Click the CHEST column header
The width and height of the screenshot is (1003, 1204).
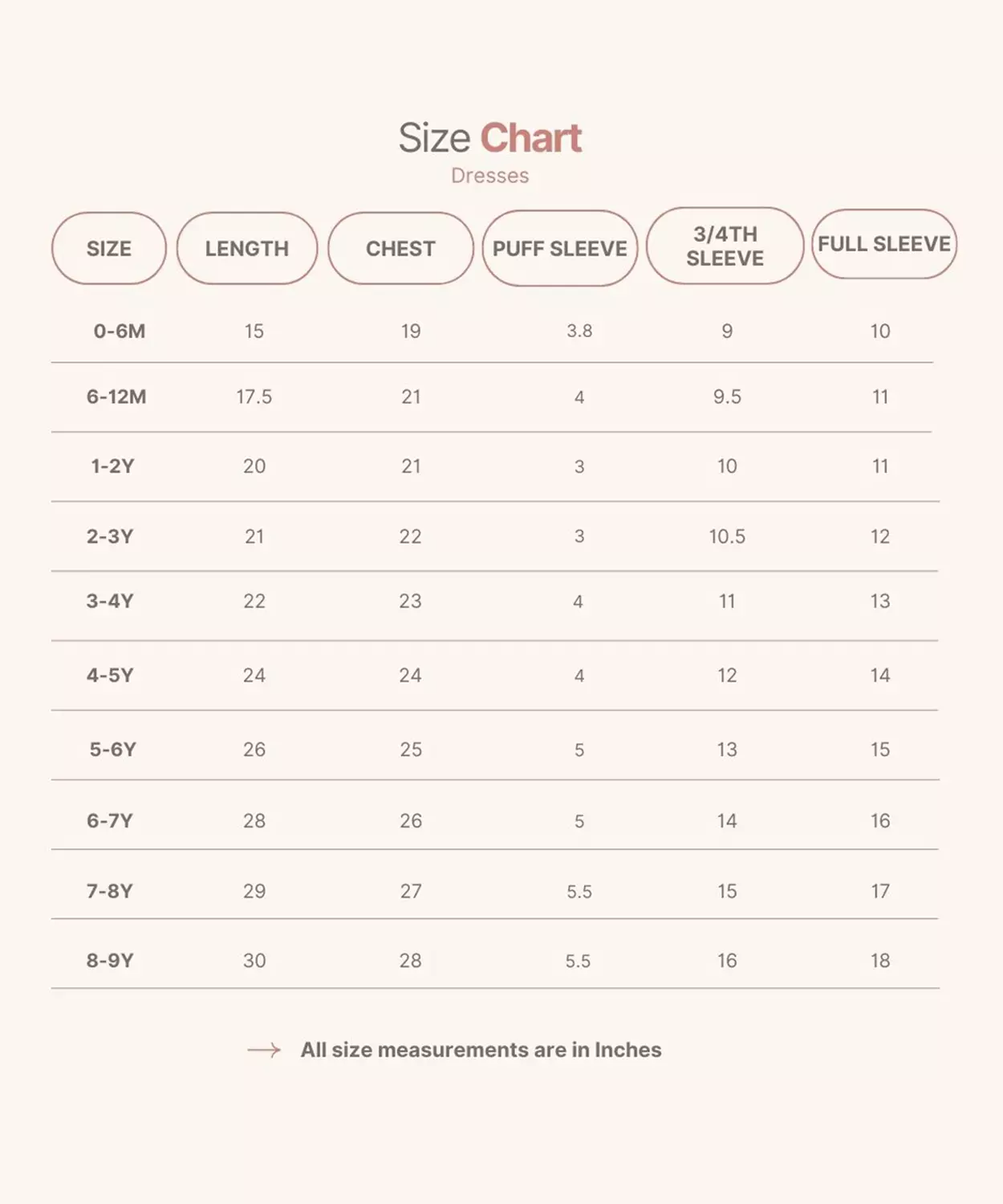tap(400, 249)
